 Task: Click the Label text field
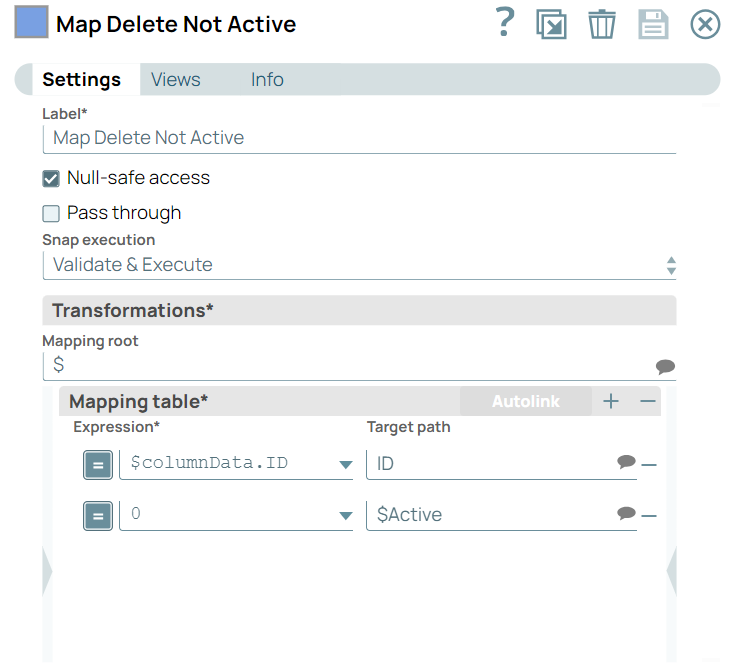360,138
